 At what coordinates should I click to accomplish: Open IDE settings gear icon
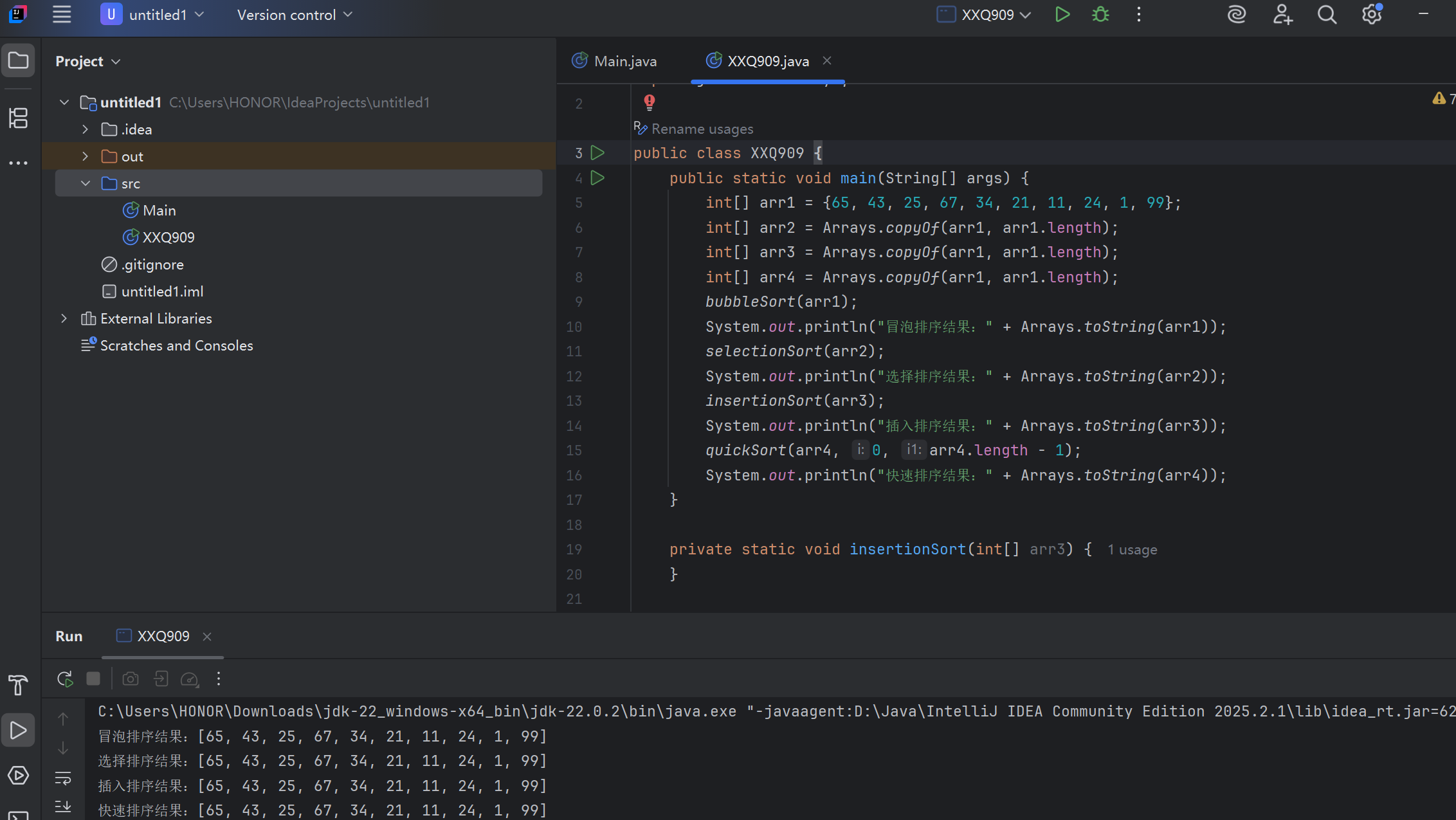[x=1371, y=14]
